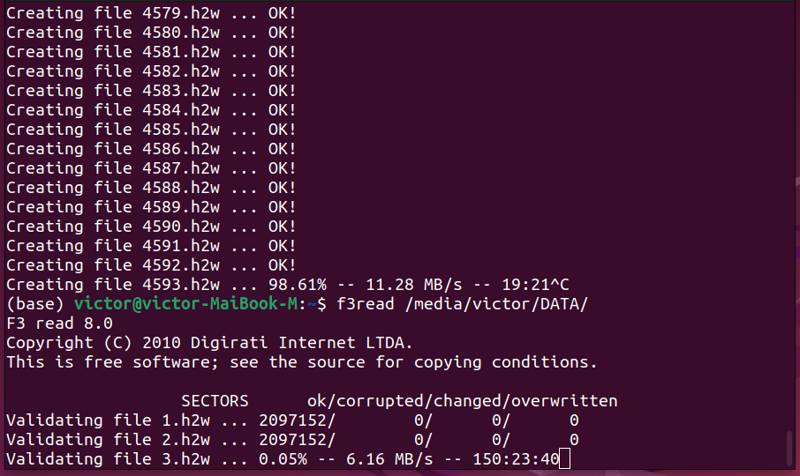The image size is (800, 476).
Task: Click the OK! status of file 4592.h2w
Action: click(x=282, y=265)
